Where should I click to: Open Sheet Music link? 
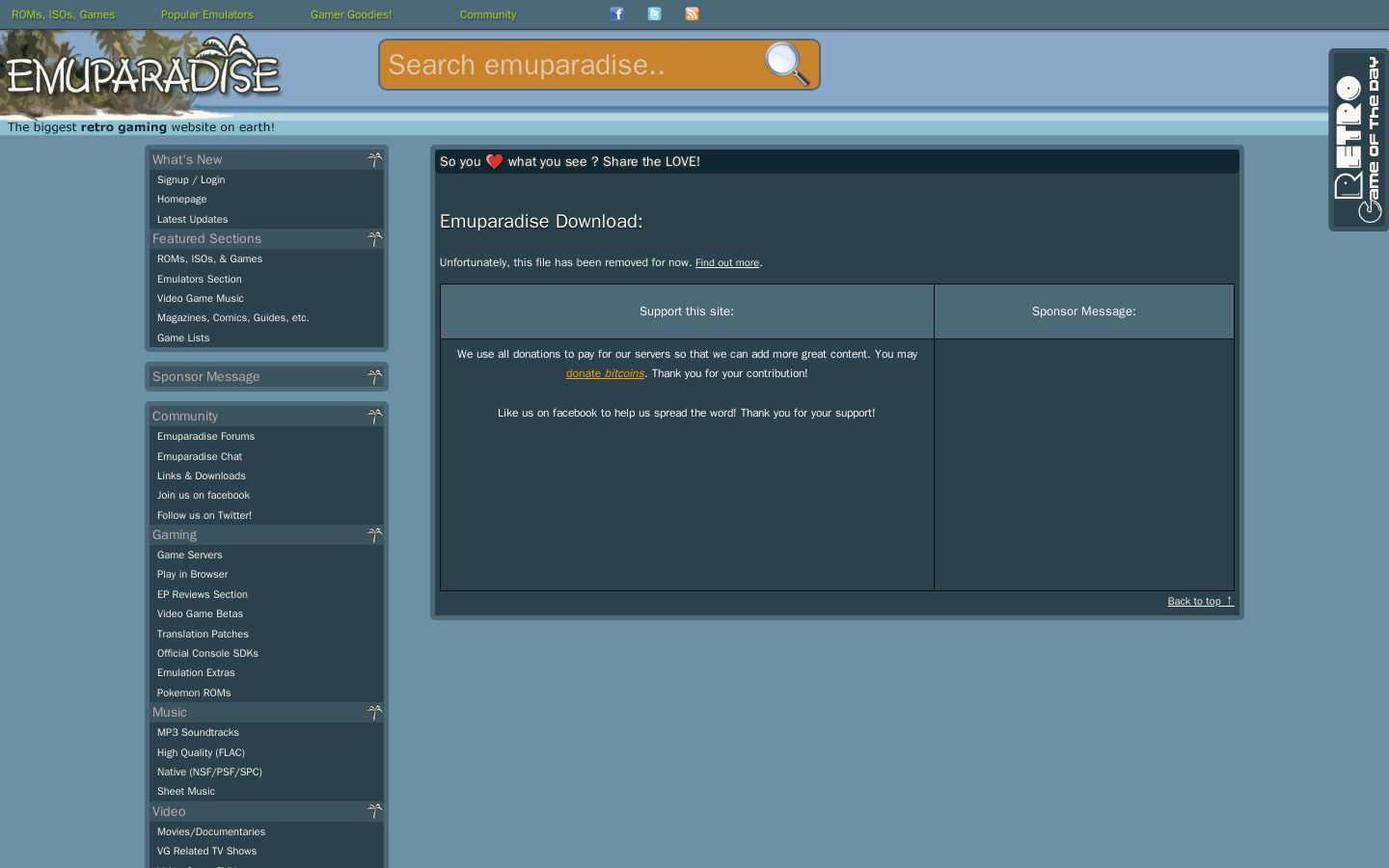click(x=186, y=791)
